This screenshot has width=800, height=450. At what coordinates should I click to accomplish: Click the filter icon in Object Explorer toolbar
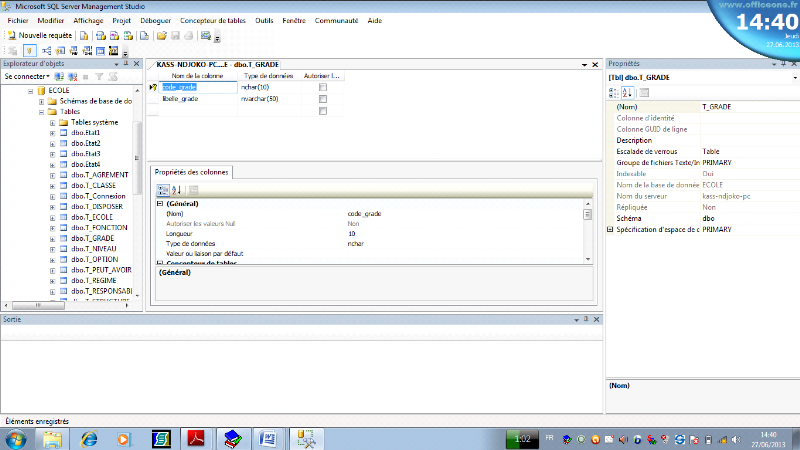click(99, 76)
